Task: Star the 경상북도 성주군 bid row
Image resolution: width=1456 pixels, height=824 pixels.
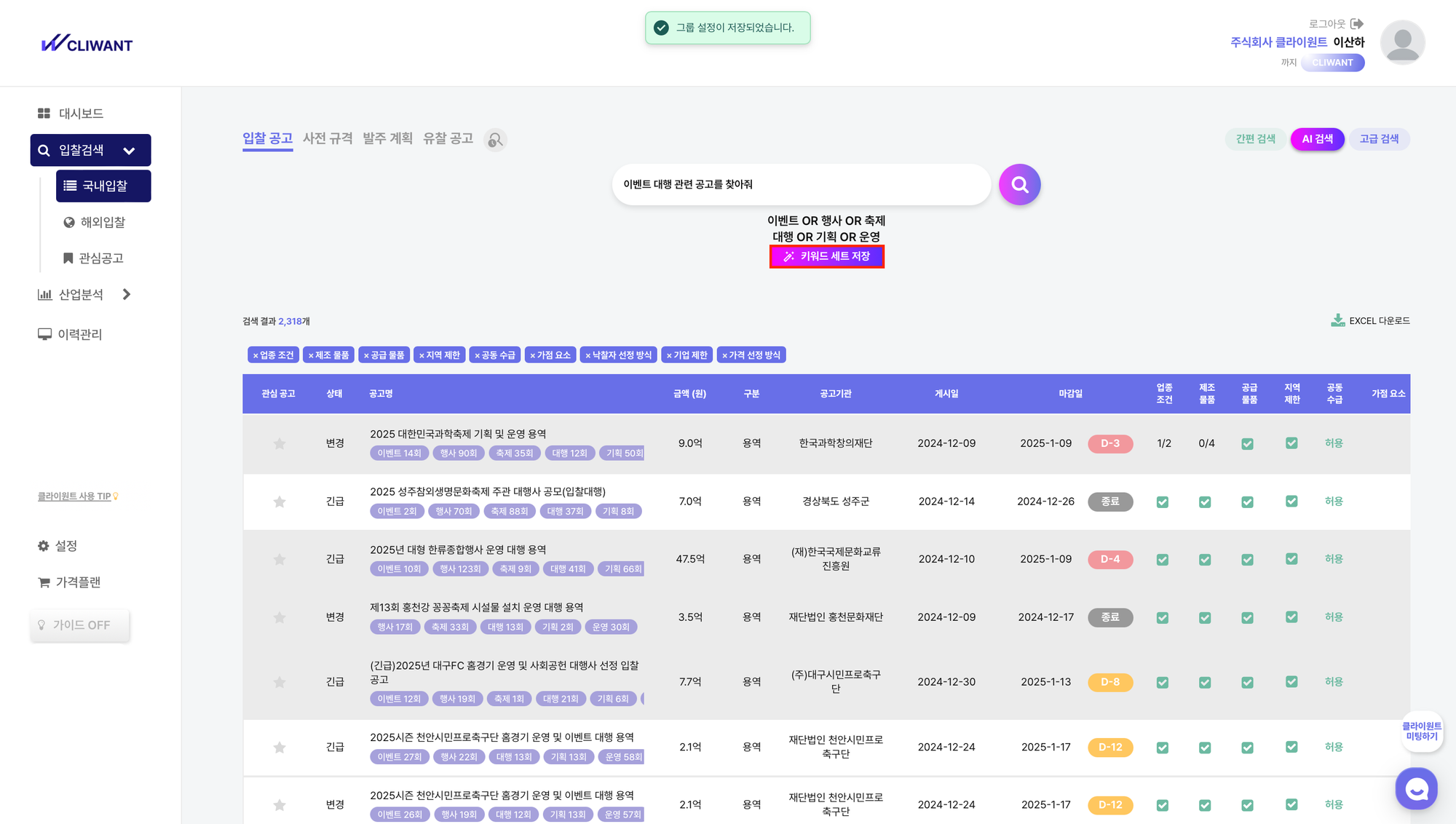Action: coord(280,502)
